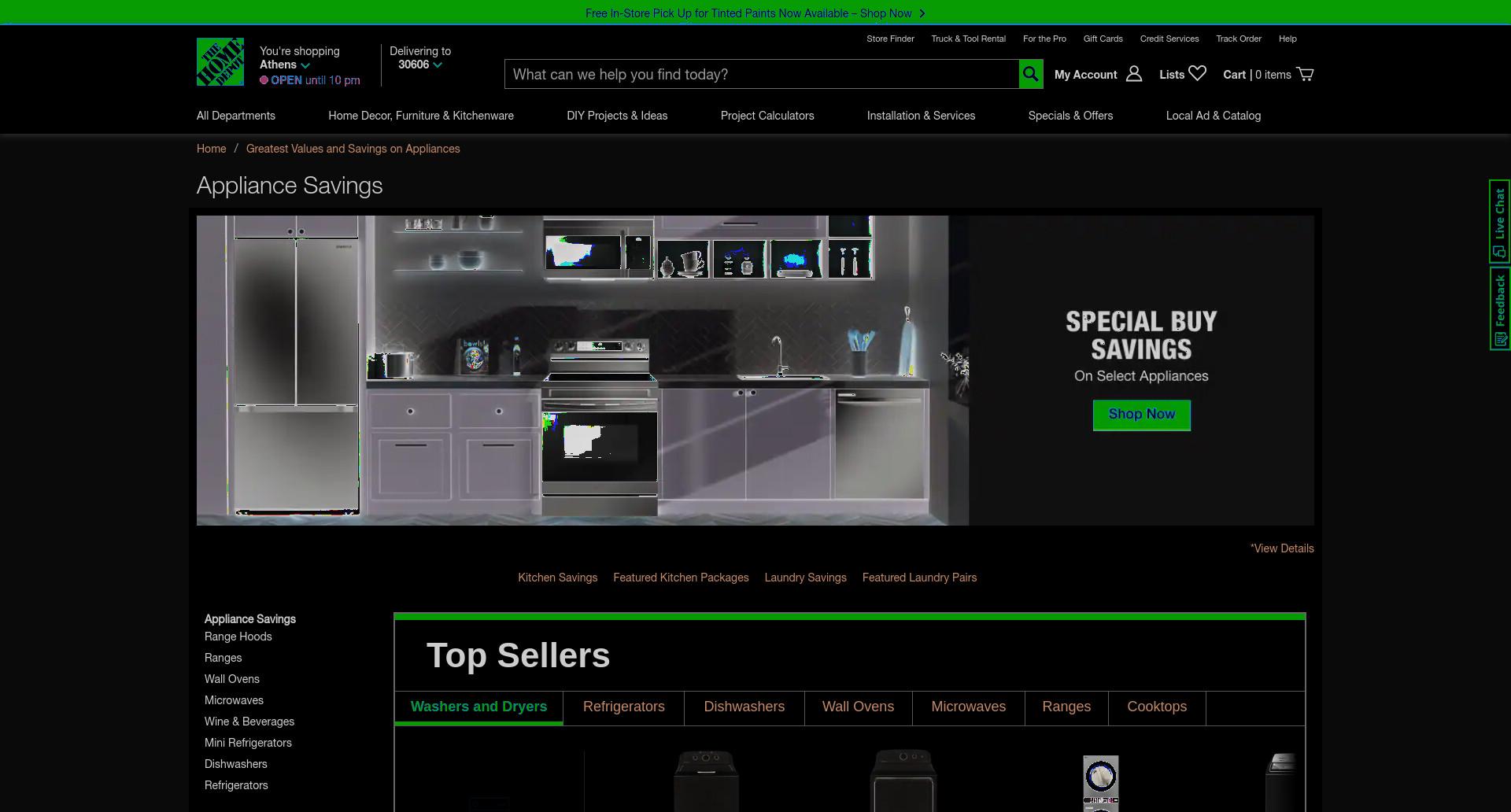Click the arrow after Shop Now banner

tap(922, 13)
